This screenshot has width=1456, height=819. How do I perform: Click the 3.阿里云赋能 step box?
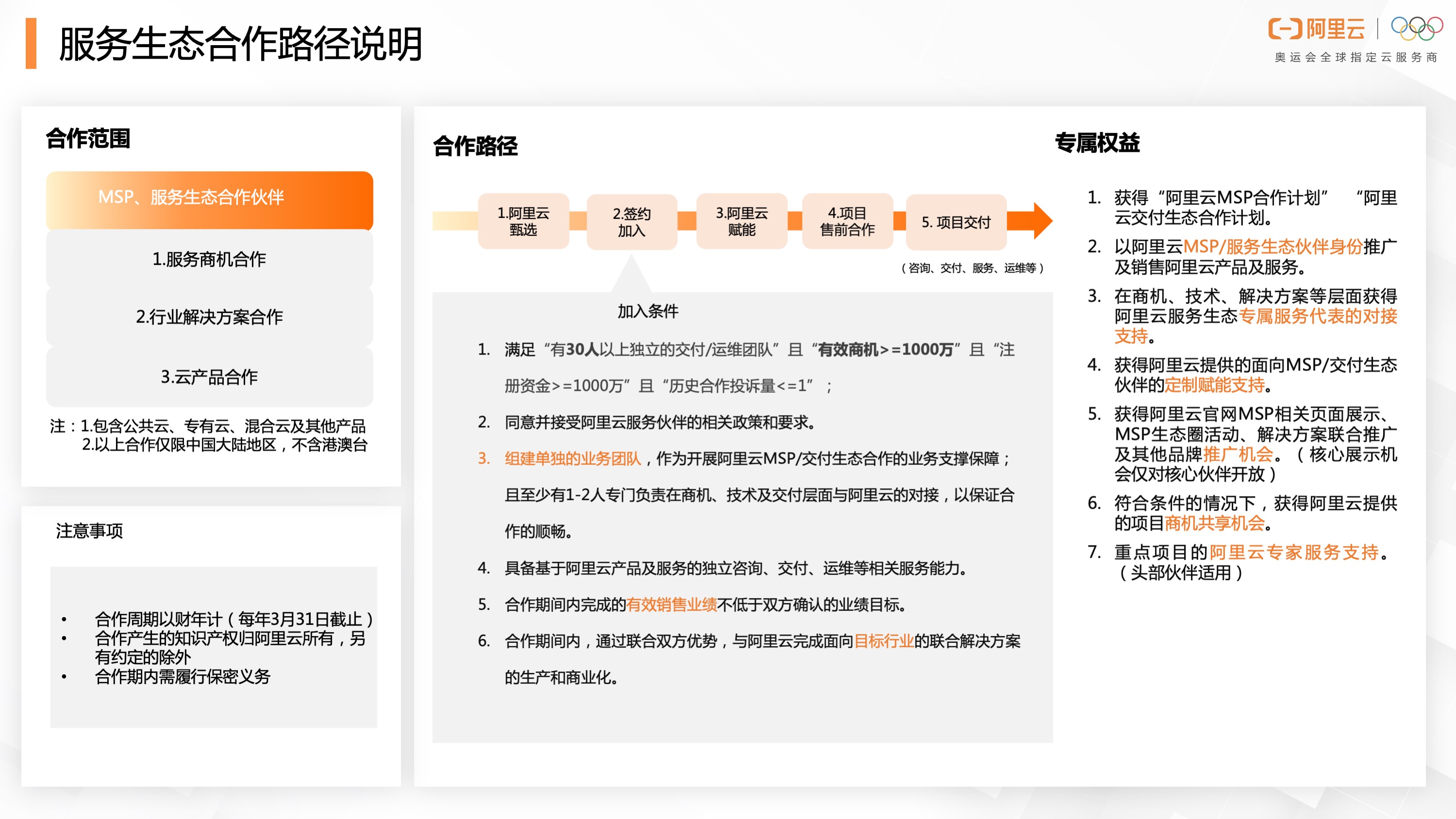[741, 221]
